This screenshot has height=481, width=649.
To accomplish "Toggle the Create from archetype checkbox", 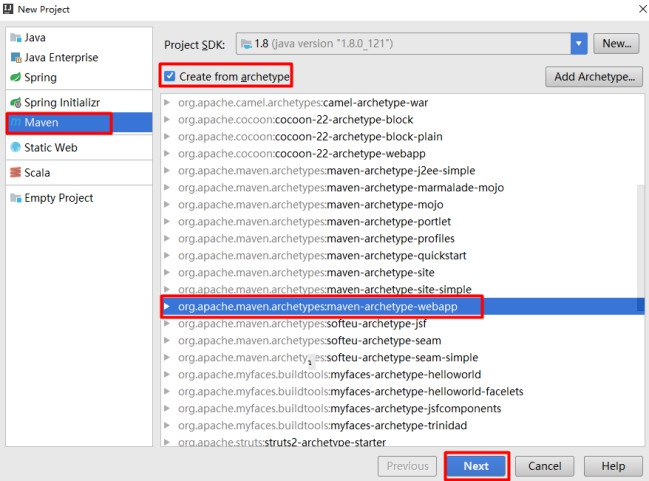I will [169, 76].
